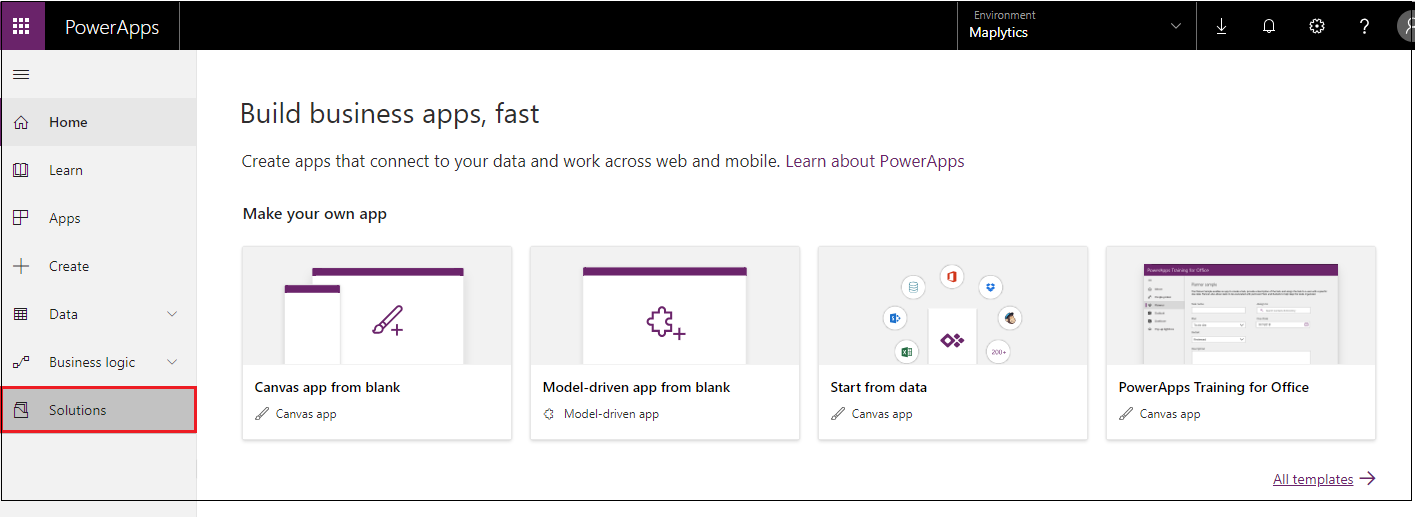This screenshot has height=517, width=1415.
Task: Click the database icon in data sources
Action: [x=911, y=288]
